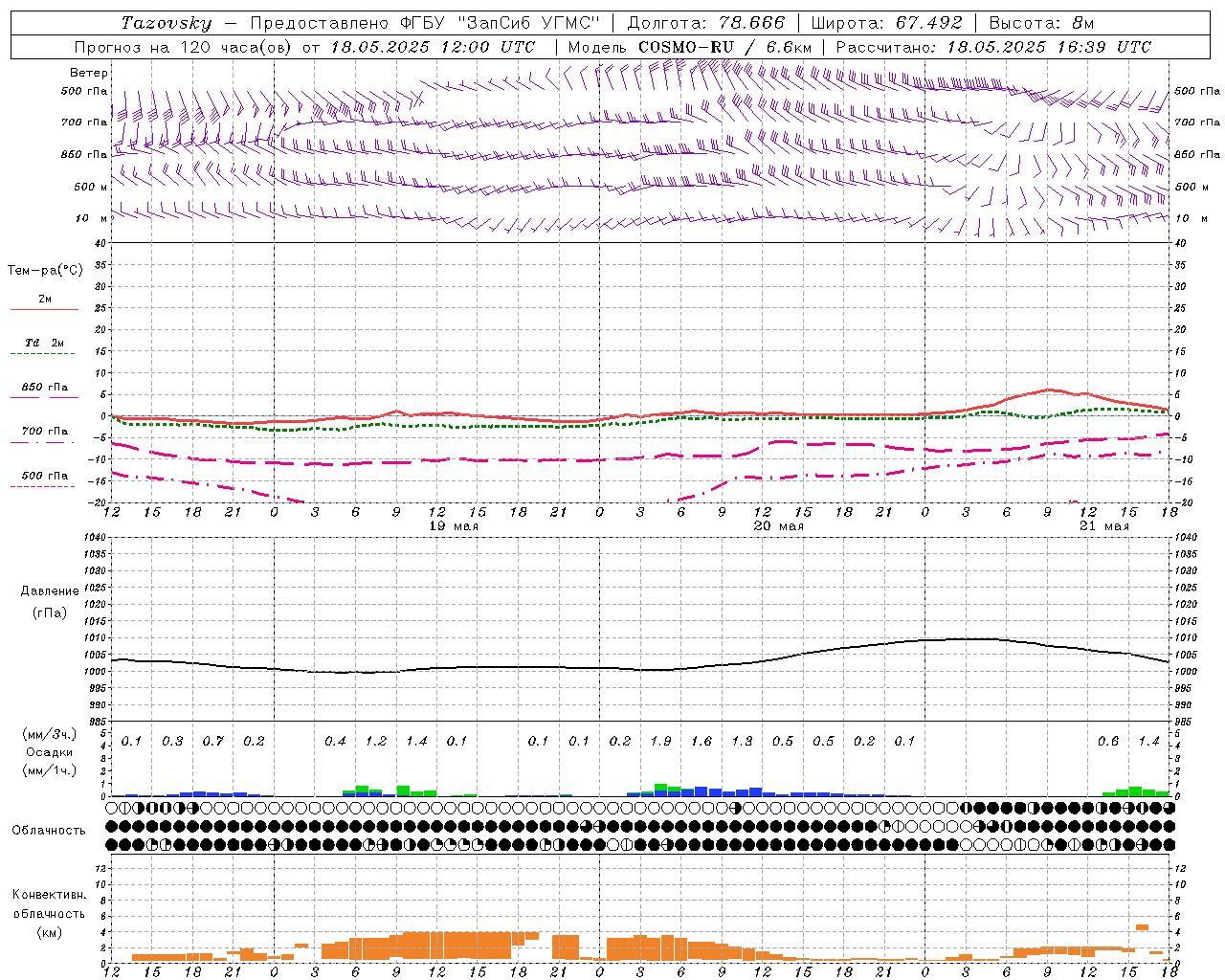The image size is (1225, 980).
Task: Select the Осадки label
Action: [x=49, y=753]
